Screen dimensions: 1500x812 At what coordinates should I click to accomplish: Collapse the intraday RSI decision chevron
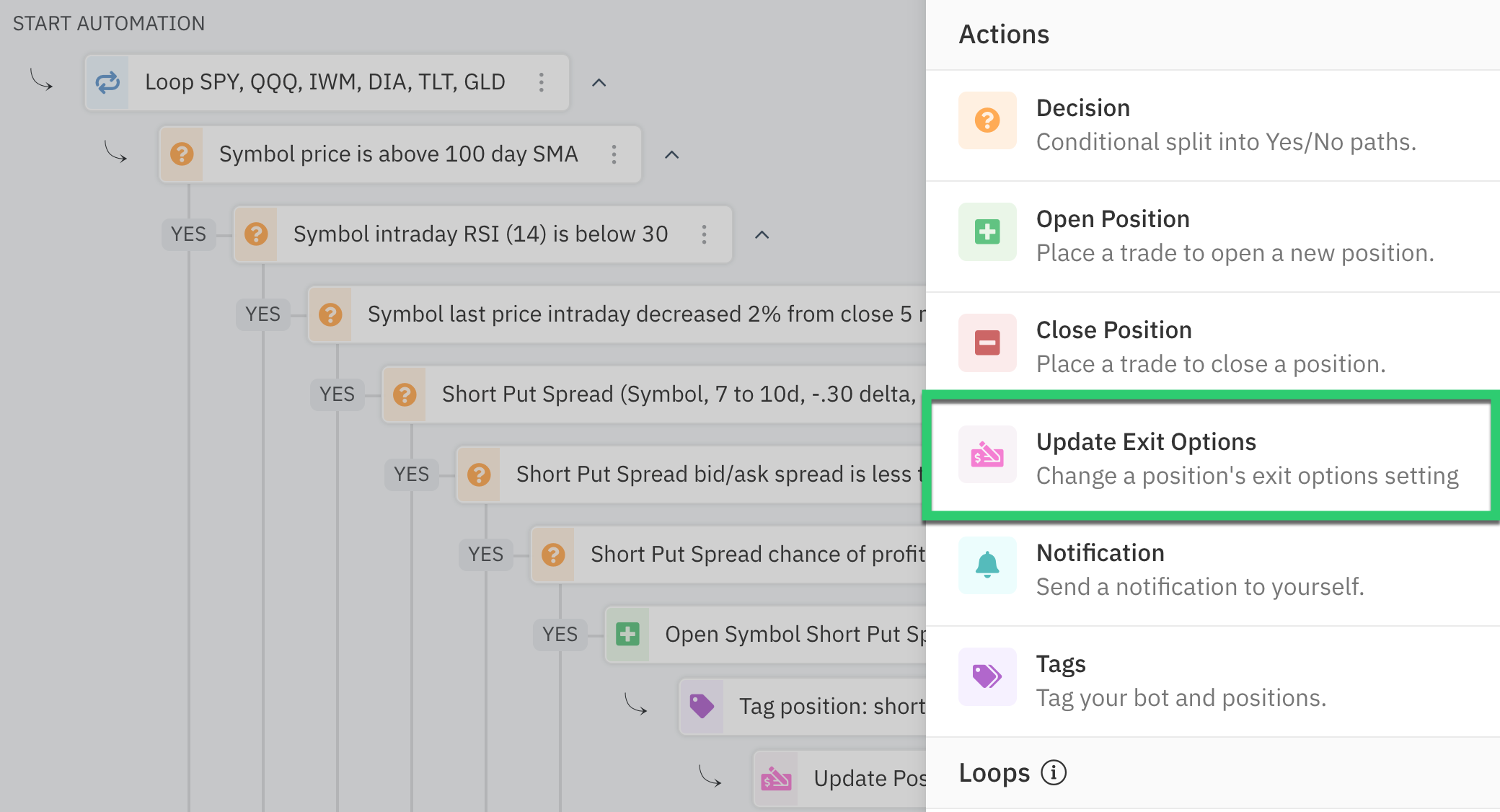point(762,235)
